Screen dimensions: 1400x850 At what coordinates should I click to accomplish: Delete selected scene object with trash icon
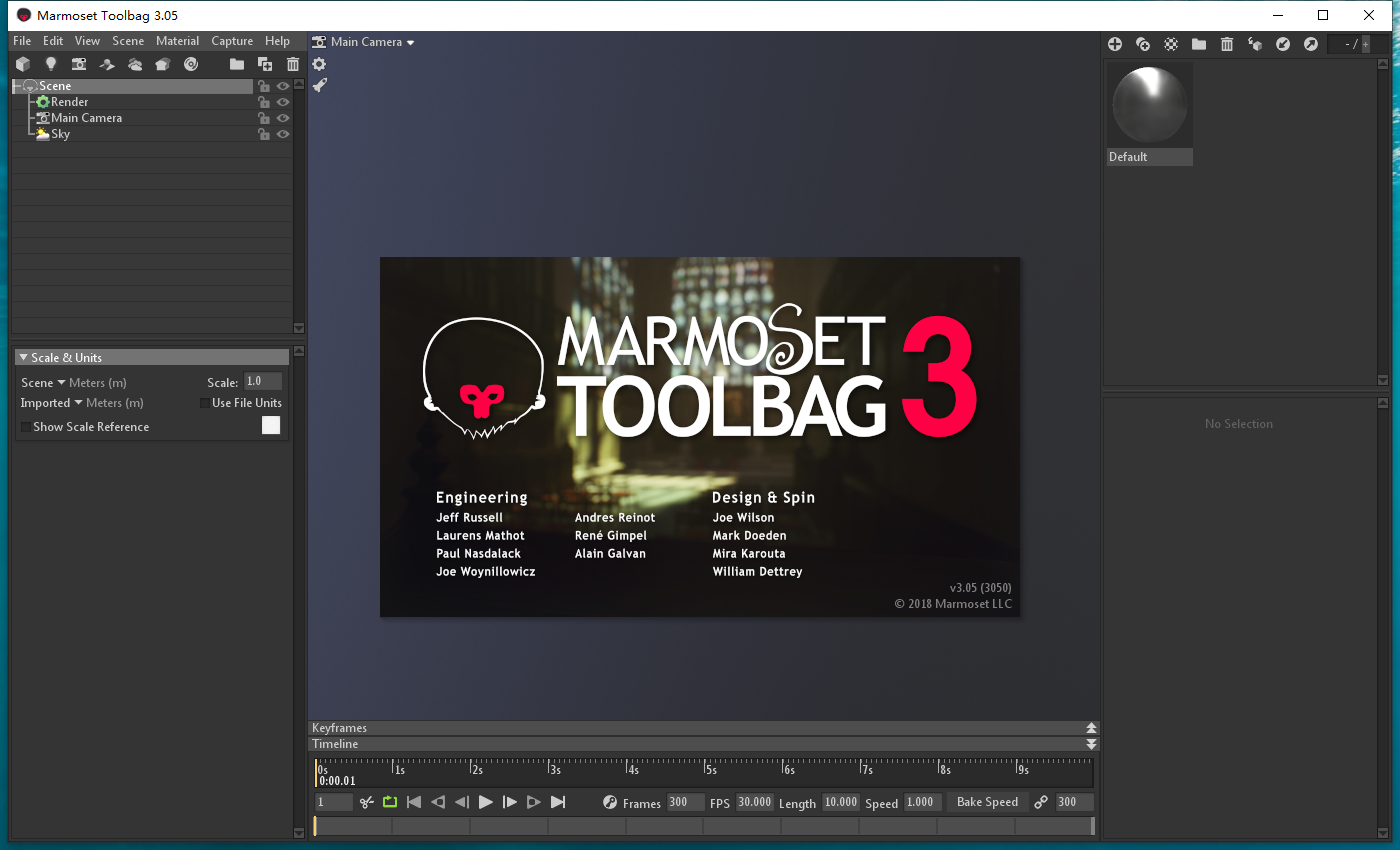293,64
